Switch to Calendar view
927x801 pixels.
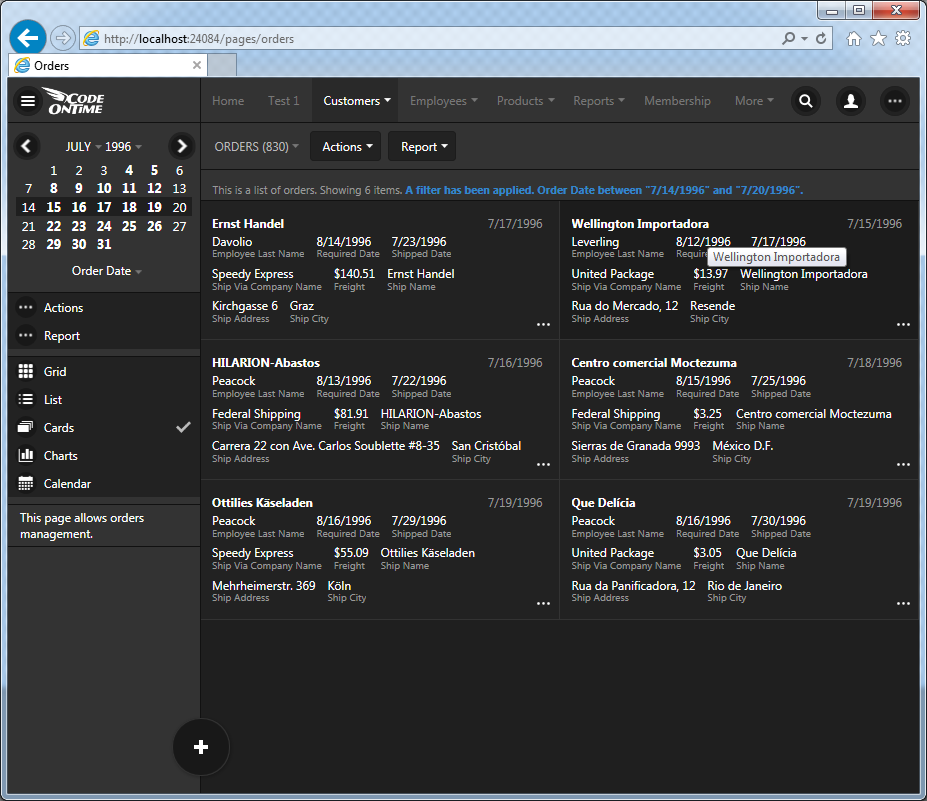click(104, 484)
